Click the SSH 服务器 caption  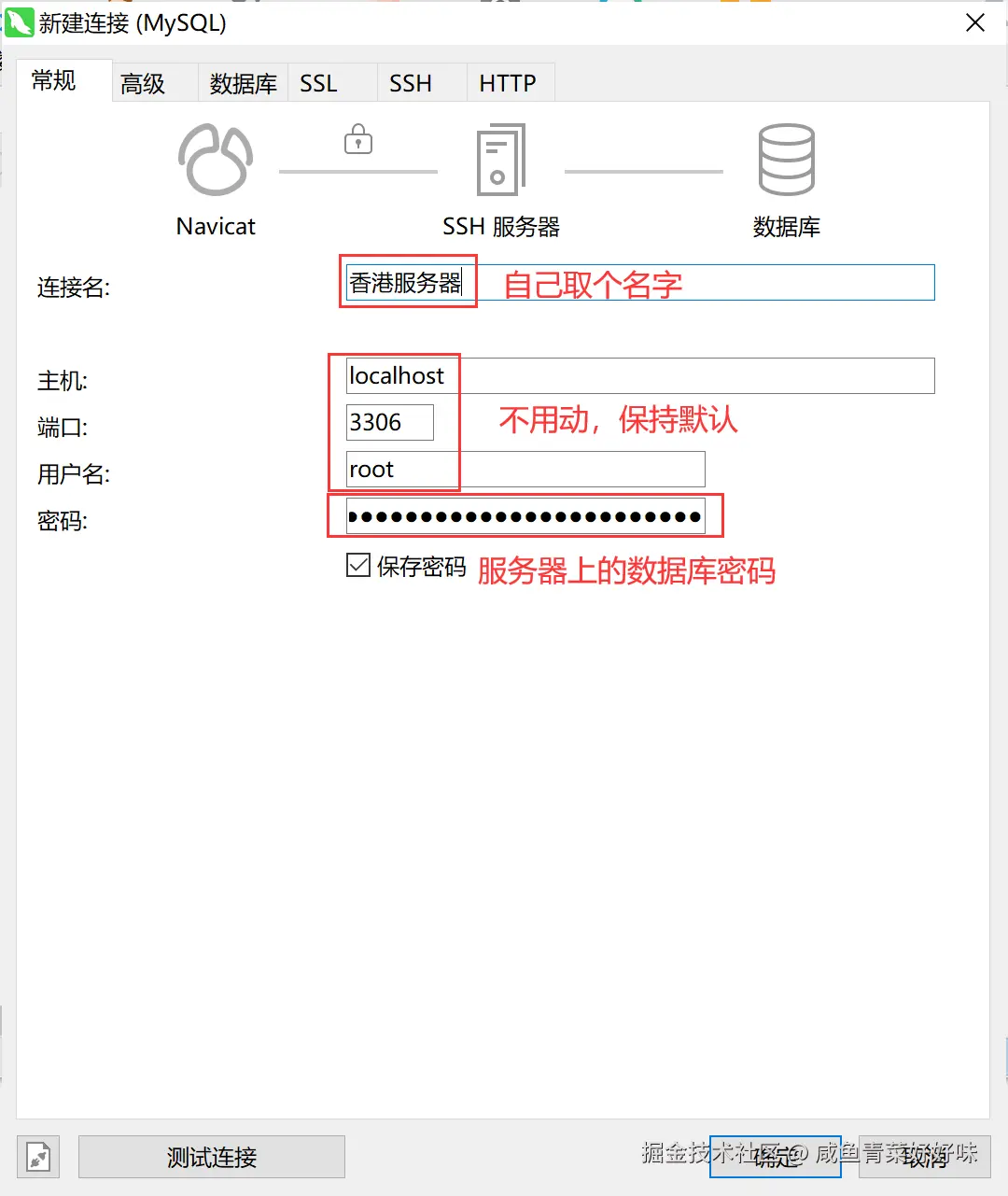(x=501, y=227)
